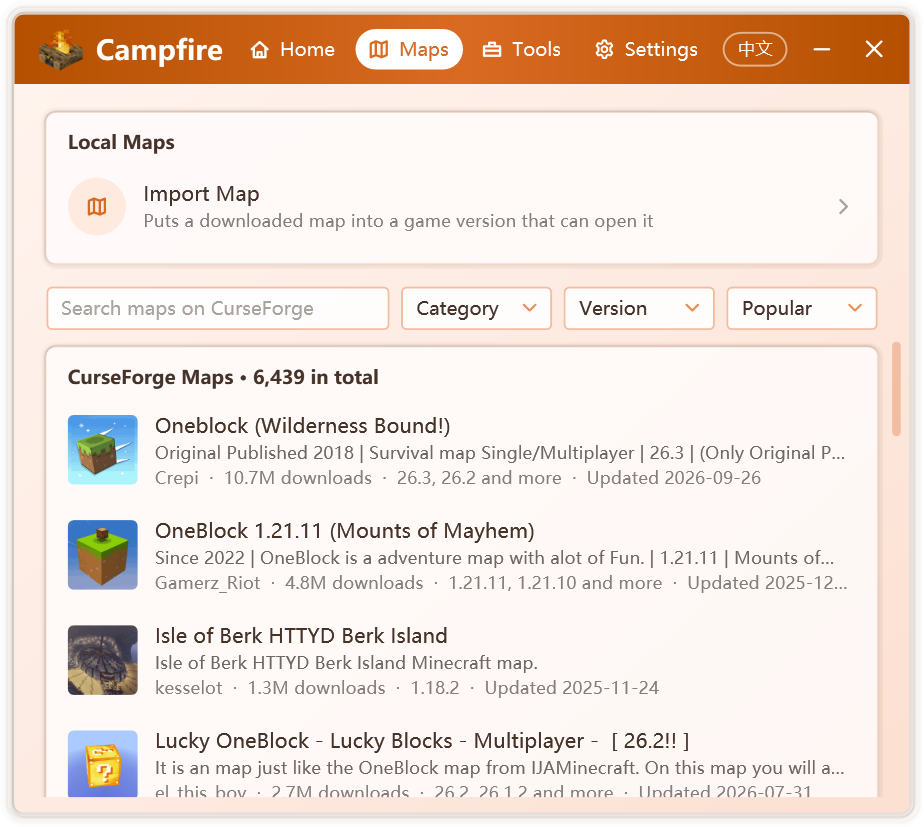Expand the Version dropdown
924x827 pixels.
[639, 308]
